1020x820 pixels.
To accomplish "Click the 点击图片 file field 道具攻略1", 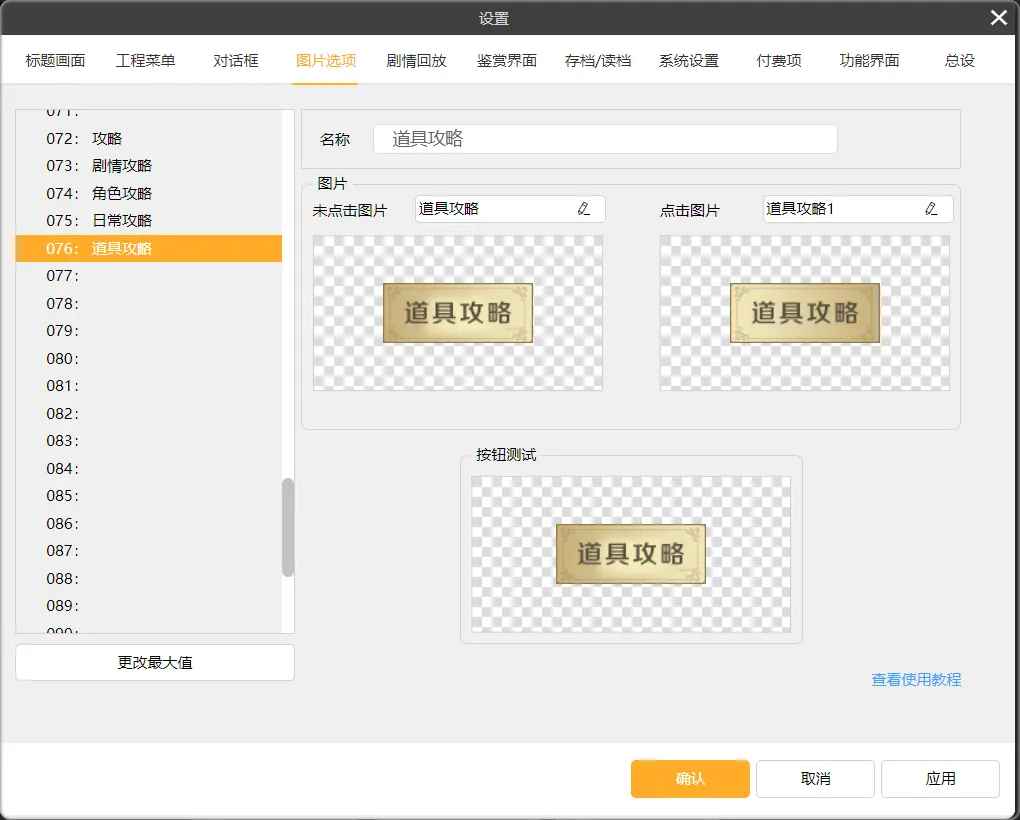I will pyautogui.click(x=858, y=209).
